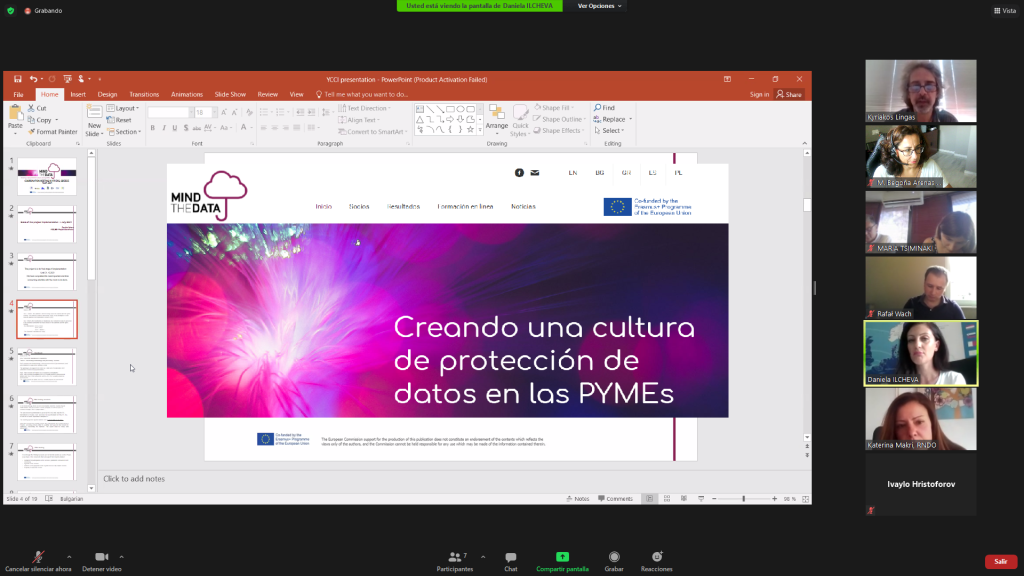The height and width of the screenshot is (576, 1024).
Task: Open Reacciones emoji menu
Action: 657,557
